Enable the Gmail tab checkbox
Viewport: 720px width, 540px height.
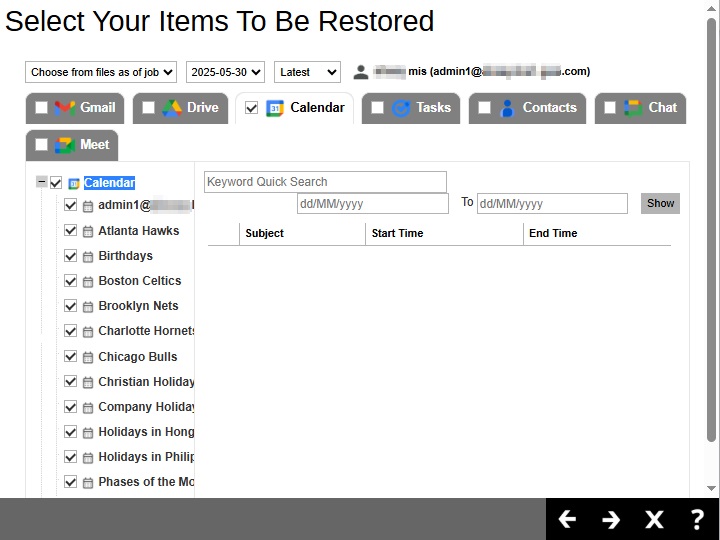pos(41,108)
